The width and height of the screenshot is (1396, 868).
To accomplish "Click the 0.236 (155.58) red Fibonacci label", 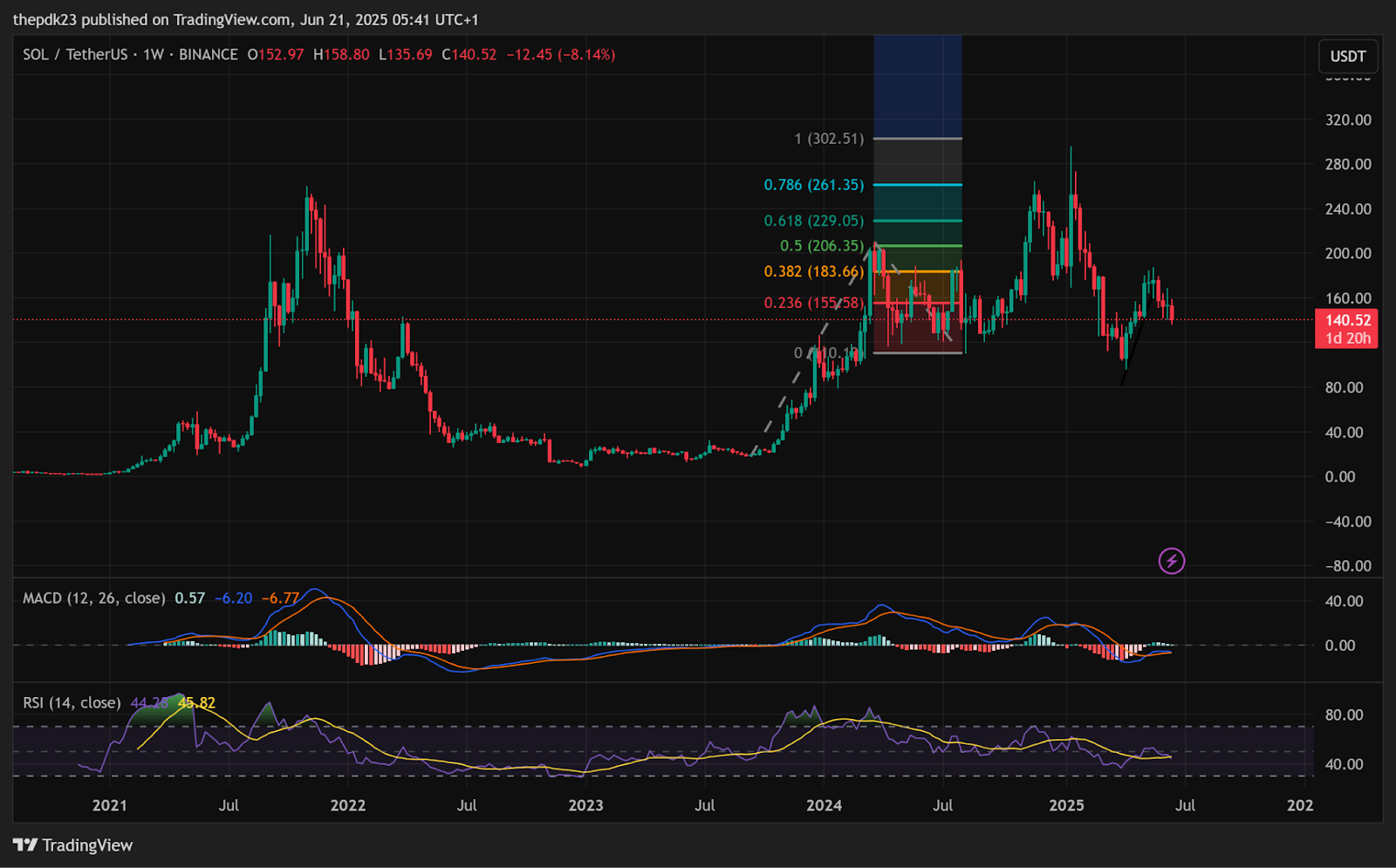I will [814, 303].
